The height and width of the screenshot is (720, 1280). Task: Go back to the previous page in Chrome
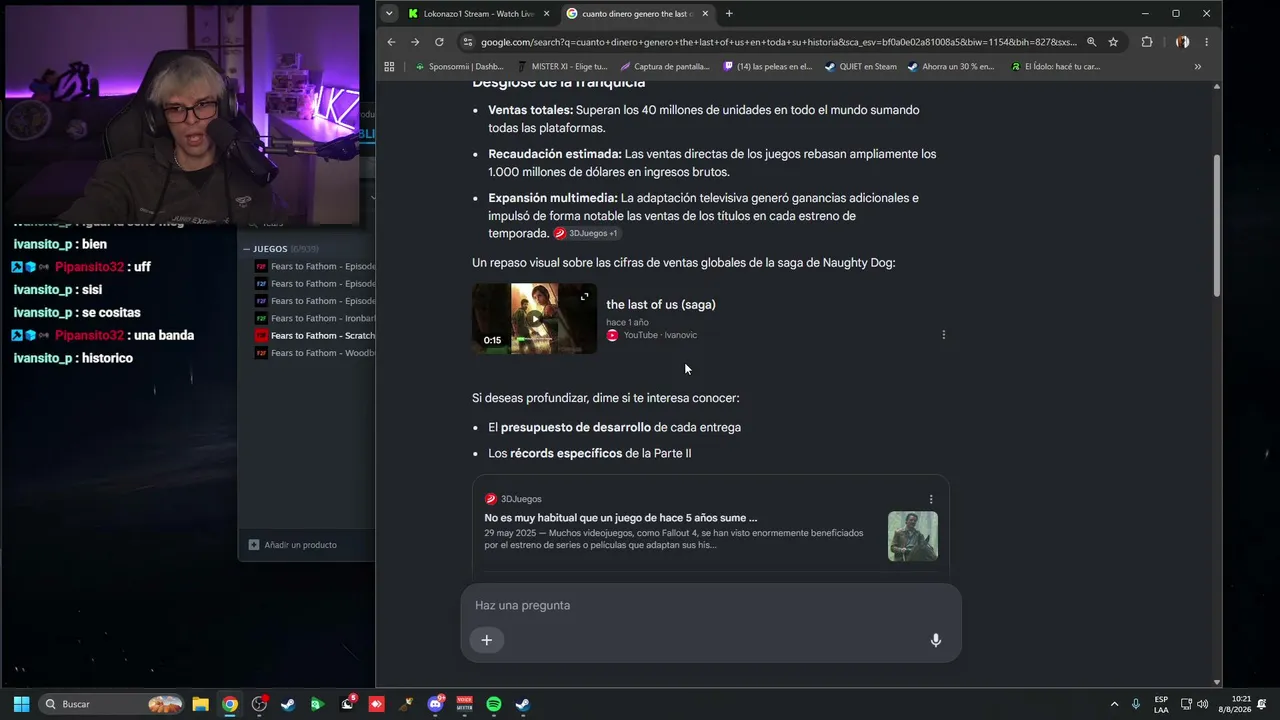(x=391, y=42)
